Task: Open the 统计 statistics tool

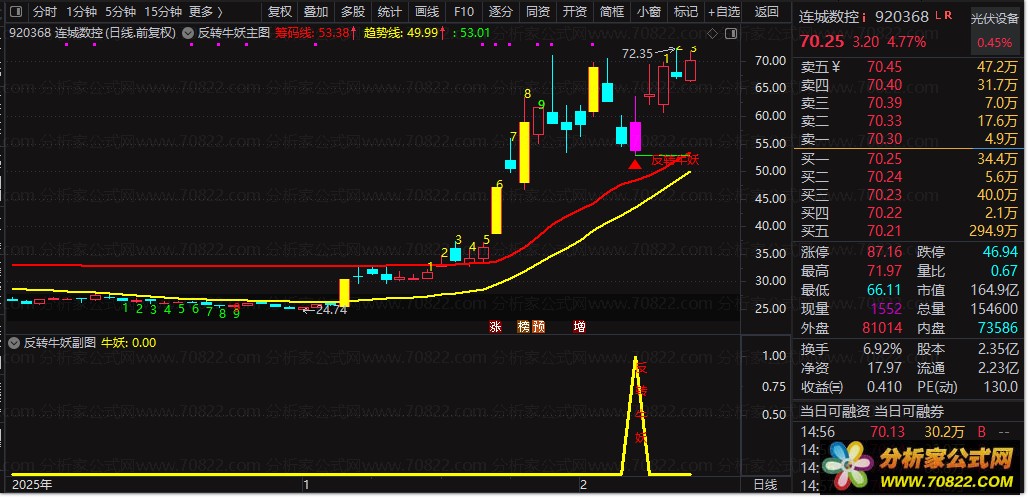Action: (x=390, y=11)
